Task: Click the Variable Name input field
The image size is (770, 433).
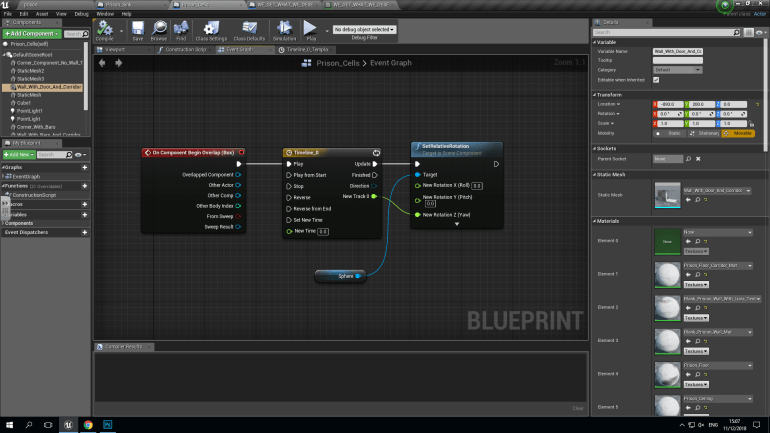Action: tap(678, 51)
